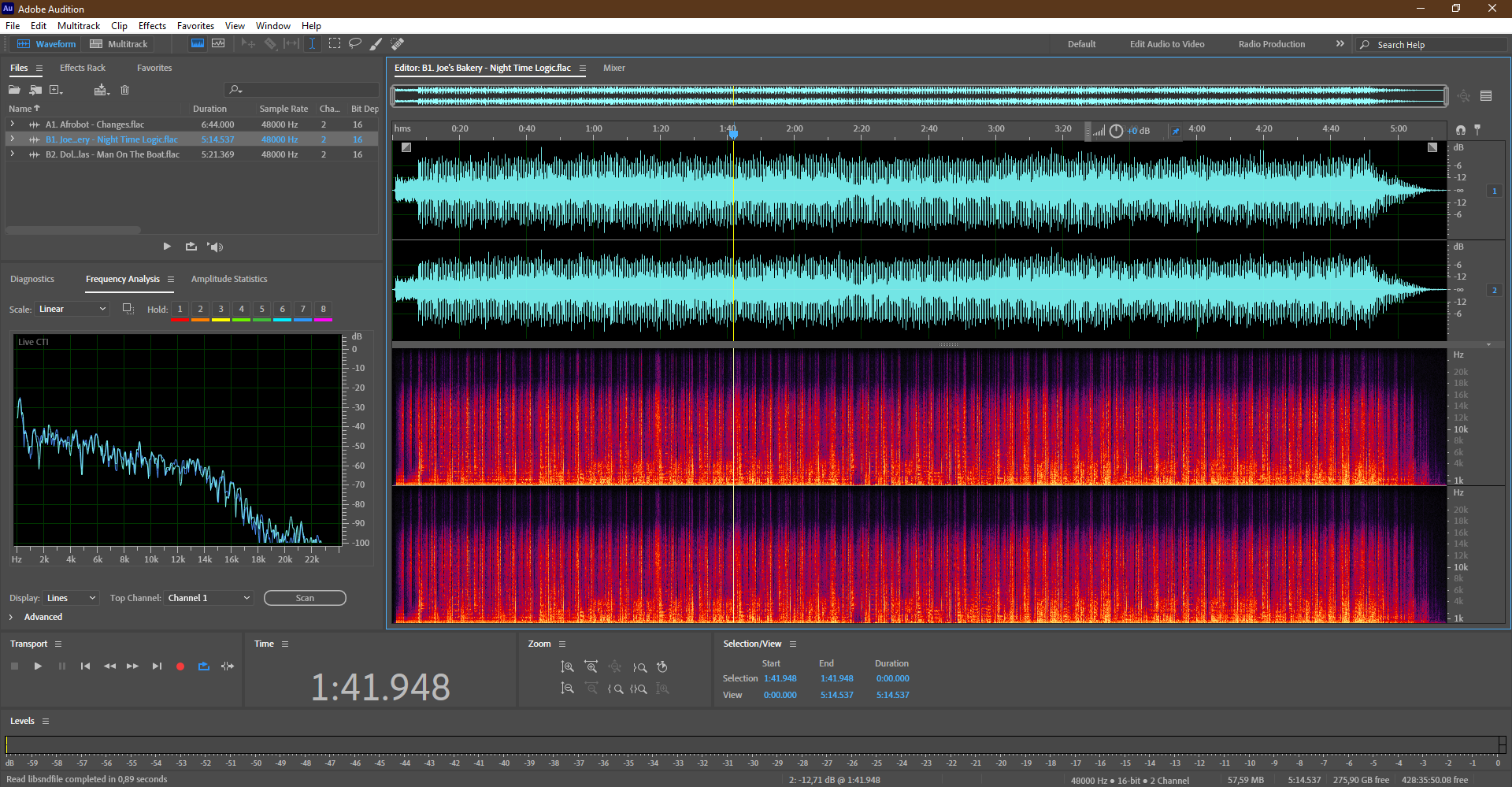Image resolution: width=1512 pixels, height=787 pixels.
Task: Switch to Waveform view button
Action: (x=46, y=44)
